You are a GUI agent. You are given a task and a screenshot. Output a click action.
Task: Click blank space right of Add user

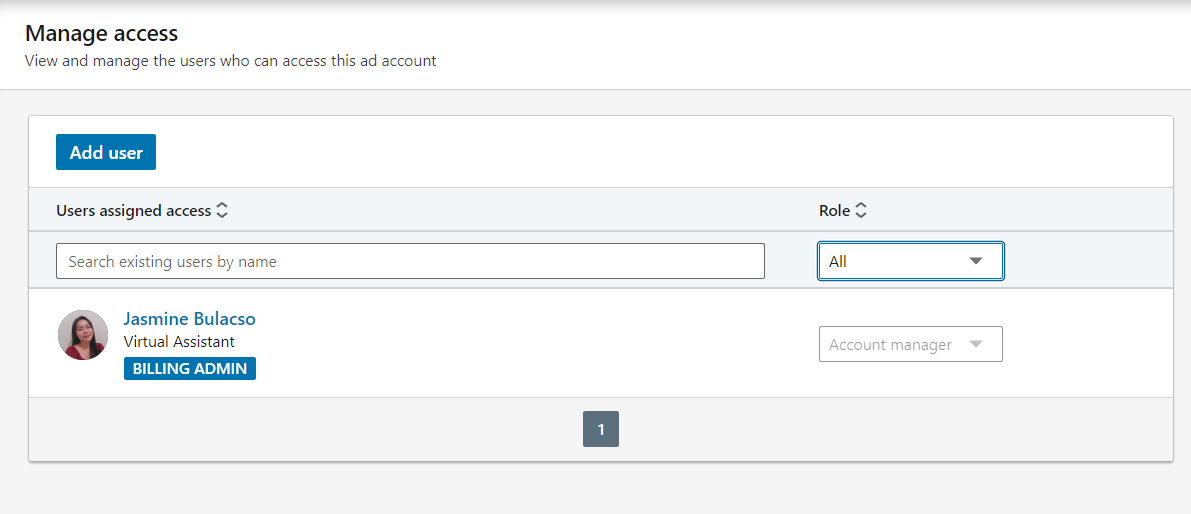(x=646, y=152)
